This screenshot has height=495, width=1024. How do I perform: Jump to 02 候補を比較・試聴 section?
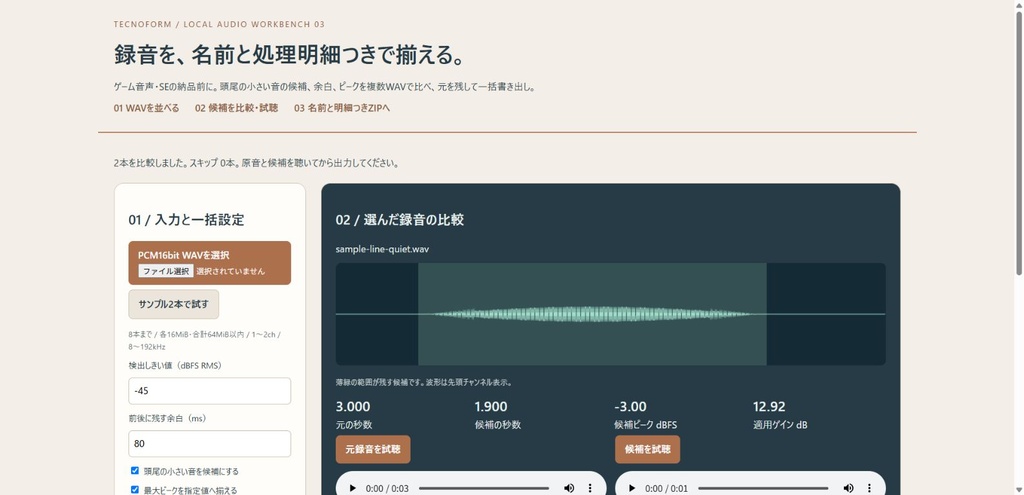236,108
